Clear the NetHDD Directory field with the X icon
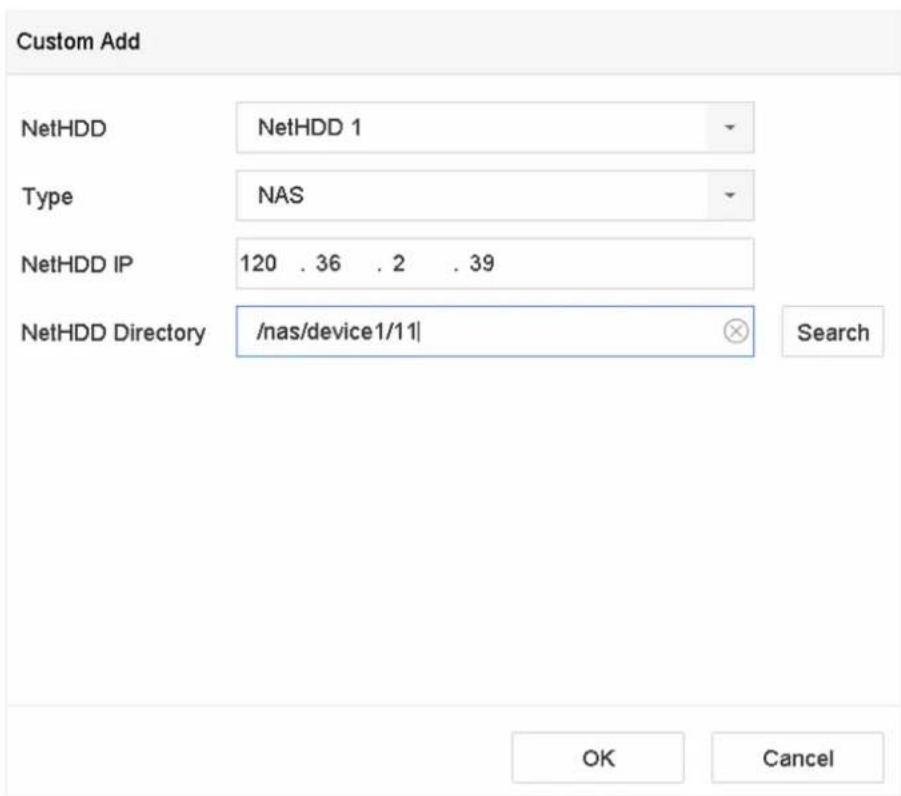 (736, 331)
